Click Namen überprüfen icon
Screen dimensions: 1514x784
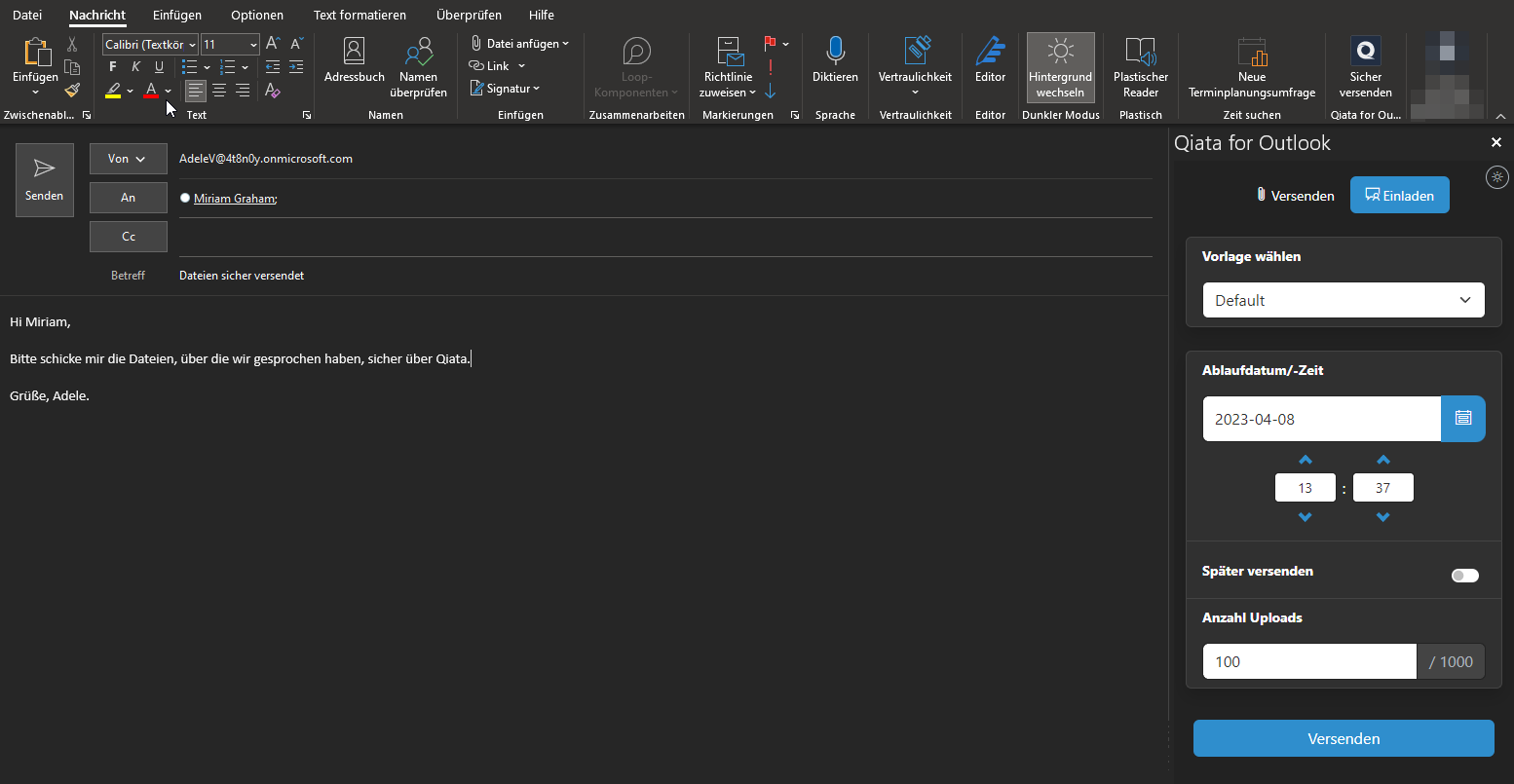coord(418,52)
